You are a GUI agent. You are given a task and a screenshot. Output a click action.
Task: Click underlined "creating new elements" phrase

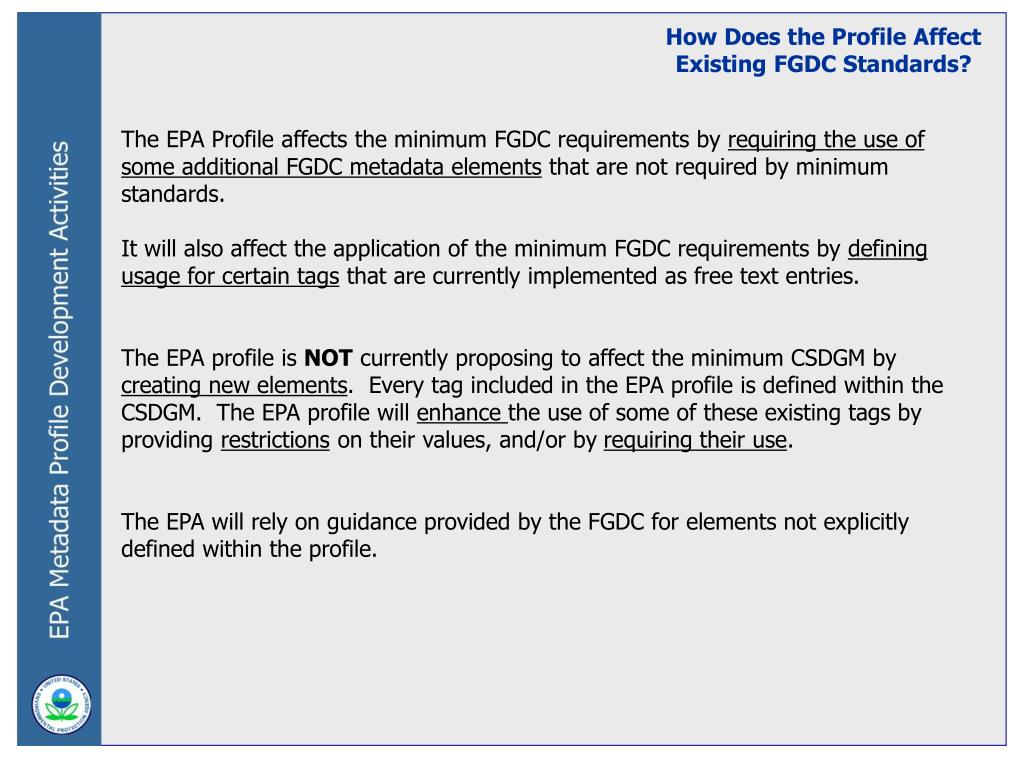click(234, 385)
